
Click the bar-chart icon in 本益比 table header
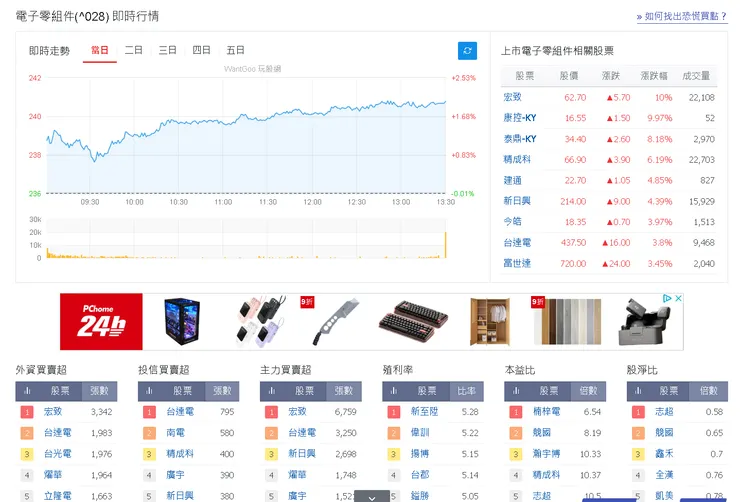516,391
